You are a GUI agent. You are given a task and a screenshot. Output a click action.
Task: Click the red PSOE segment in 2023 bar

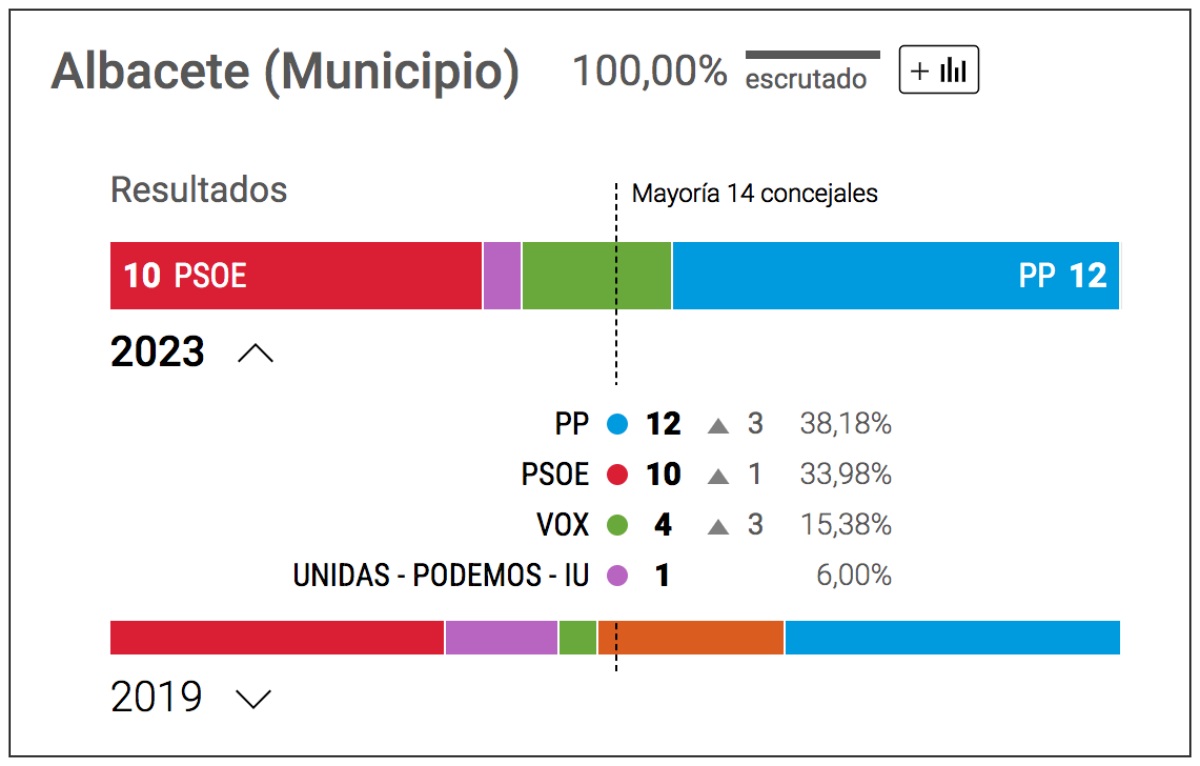[x=296, y=275]
